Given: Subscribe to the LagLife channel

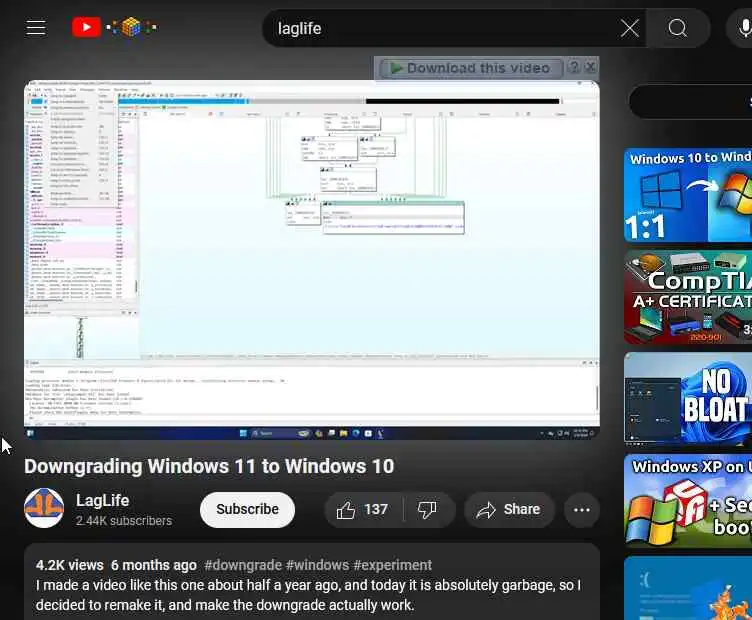Looking at the screenshot, I should [x=247, y=509].
